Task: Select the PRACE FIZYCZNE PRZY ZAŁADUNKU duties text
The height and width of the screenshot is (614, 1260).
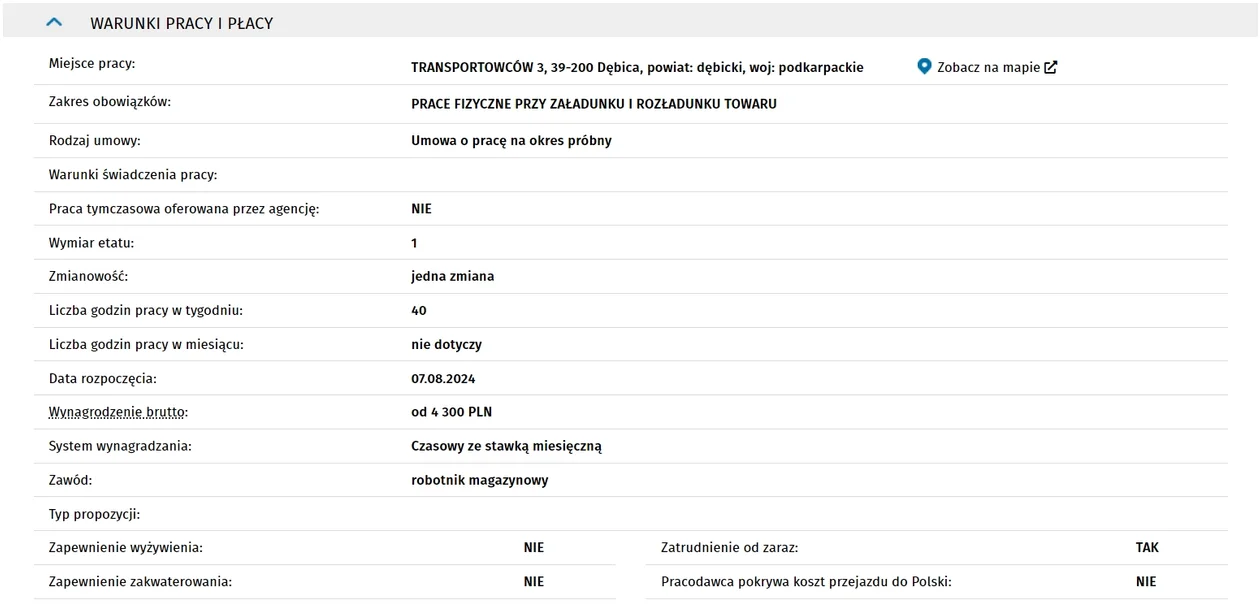Action: click(594, 104)
